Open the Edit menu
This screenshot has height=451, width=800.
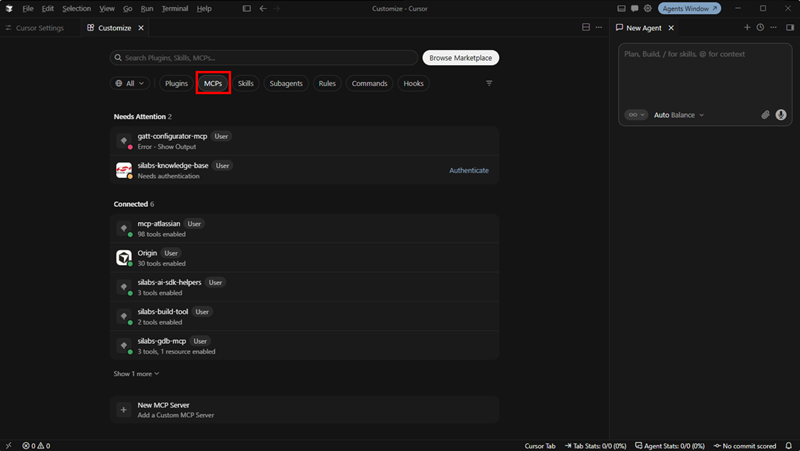tap(48, 8)
